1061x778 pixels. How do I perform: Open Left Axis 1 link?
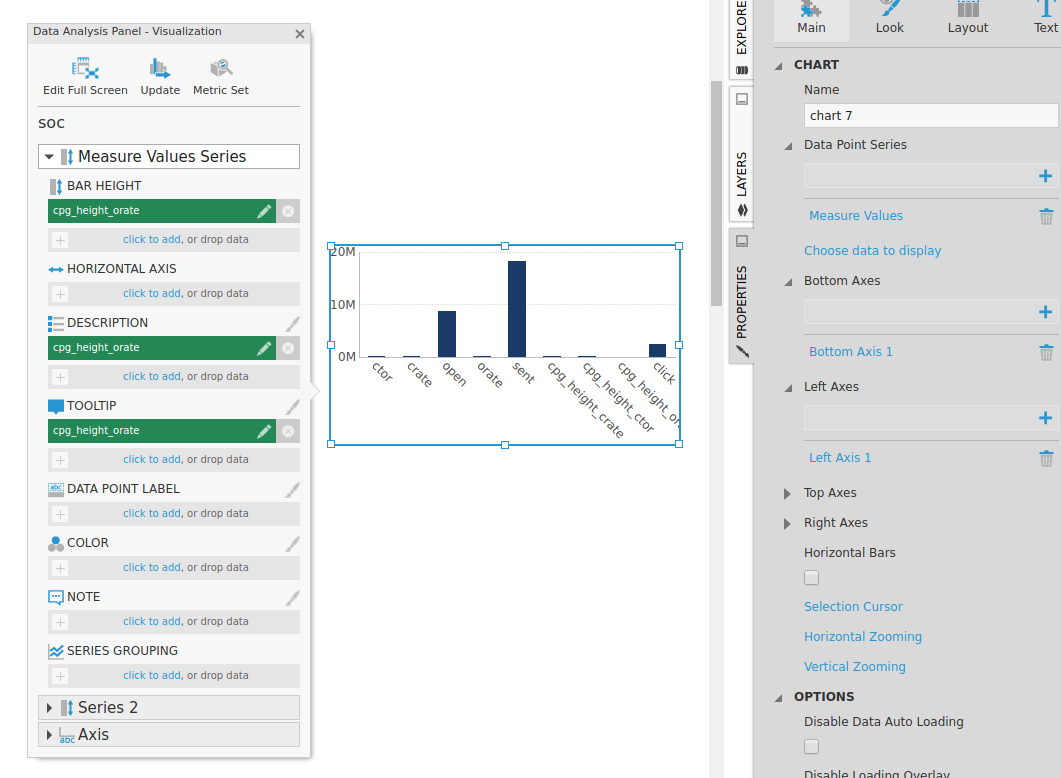(840, 458)
